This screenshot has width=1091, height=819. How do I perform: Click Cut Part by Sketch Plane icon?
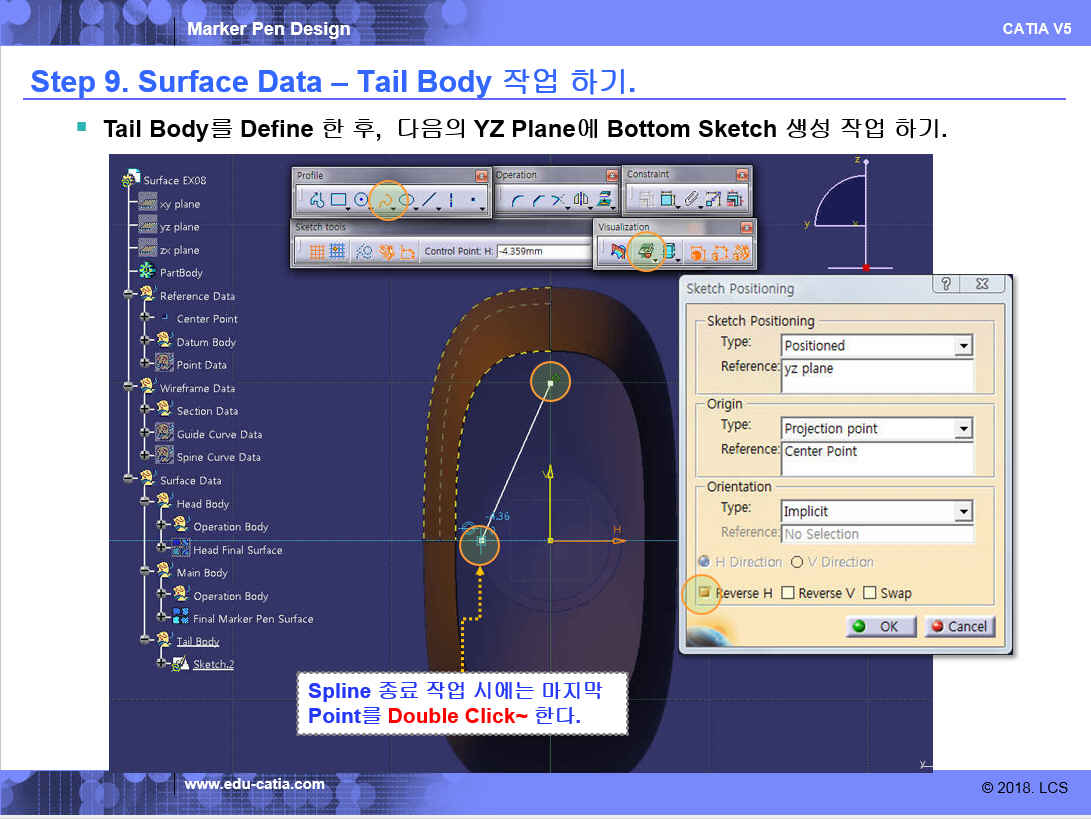point(646,252)
